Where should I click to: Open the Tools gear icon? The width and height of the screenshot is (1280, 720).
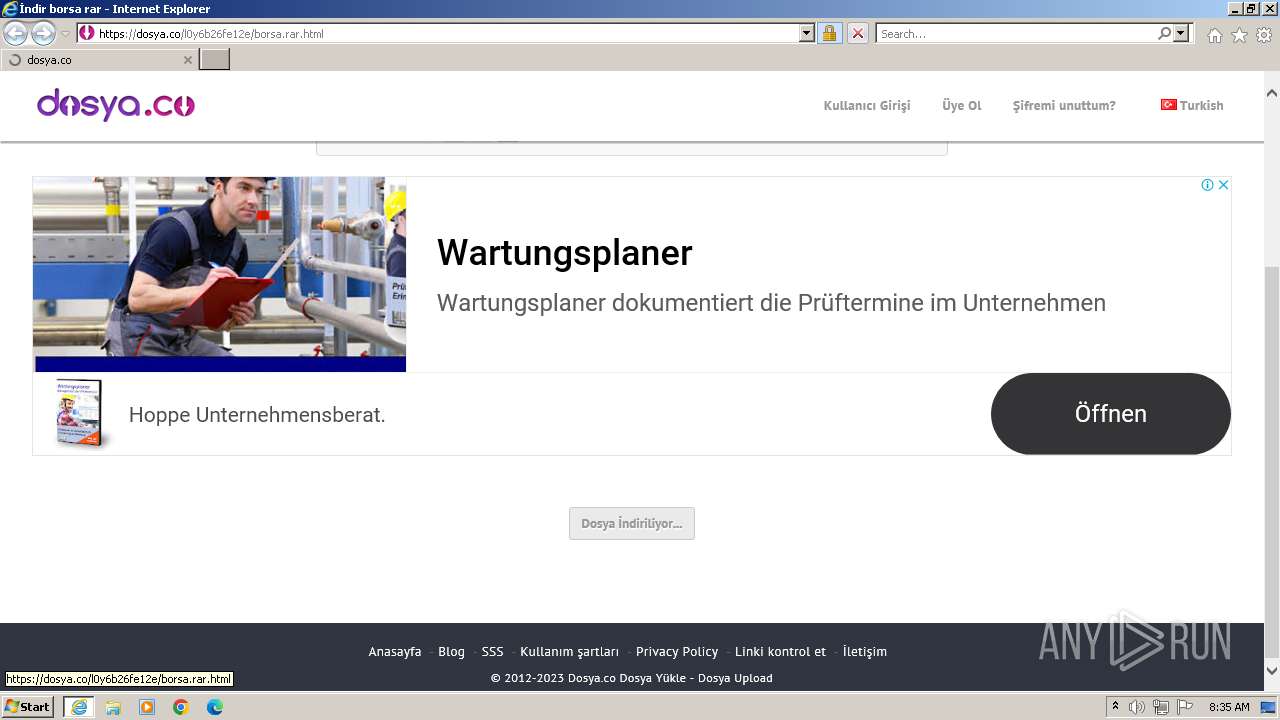(1264, 35)
